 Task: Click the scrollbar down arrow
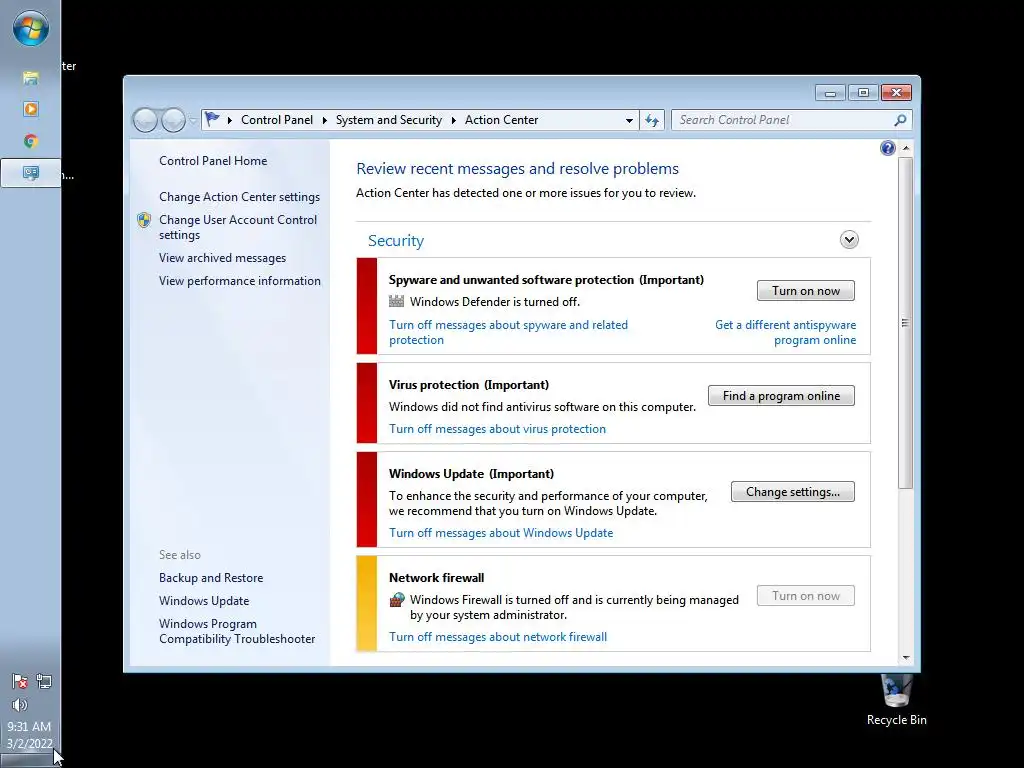pyautogui.click(x=905, y=658)
